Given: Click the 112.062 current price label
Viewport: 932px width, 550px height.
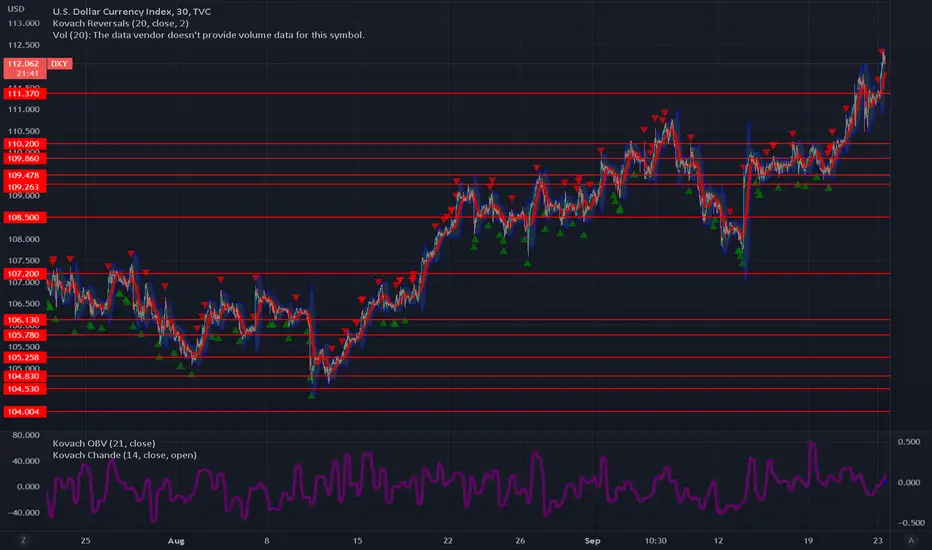Looking at the screenshot, I should (23, 64).
